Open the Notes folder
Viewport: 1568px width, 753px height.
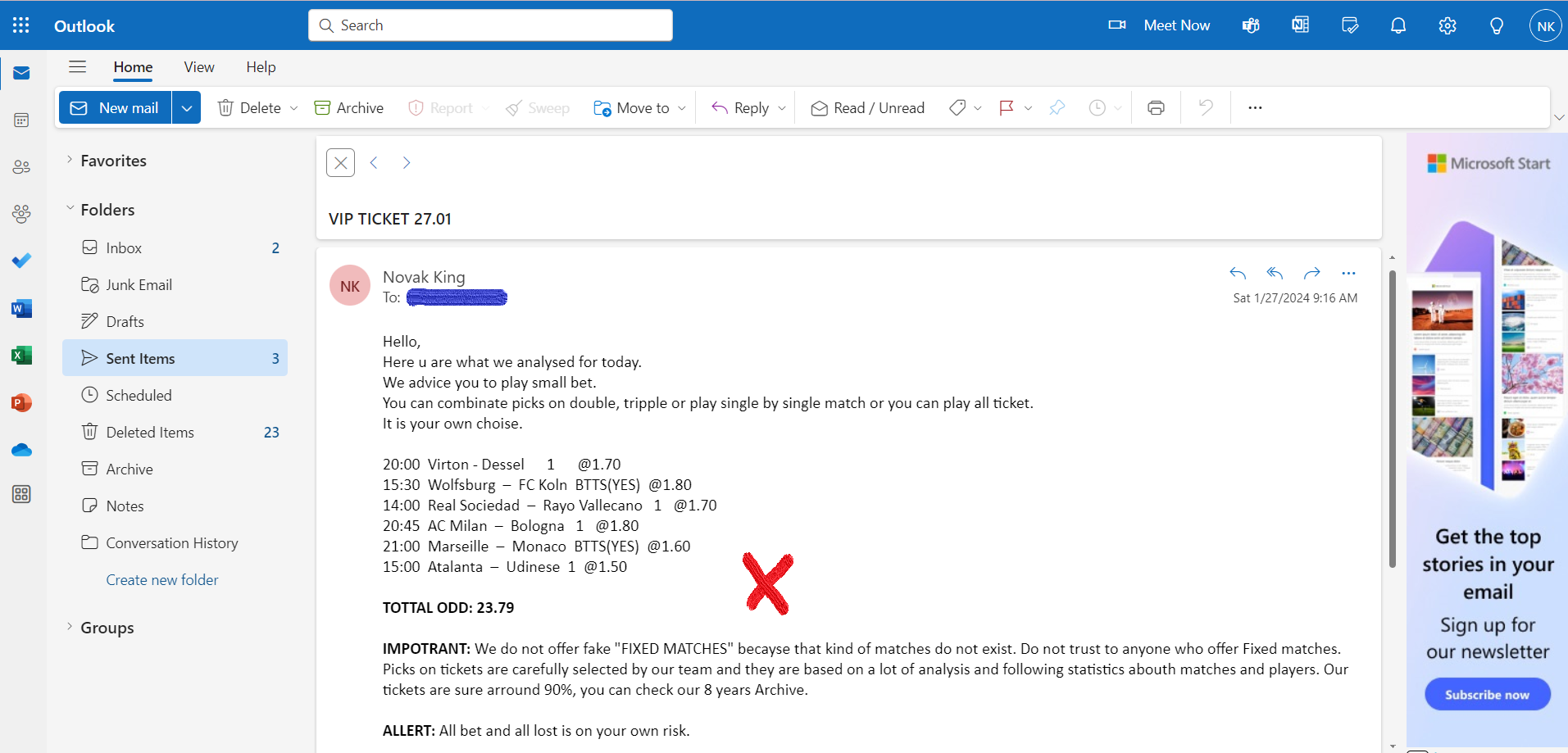click(x=175, y=506)
